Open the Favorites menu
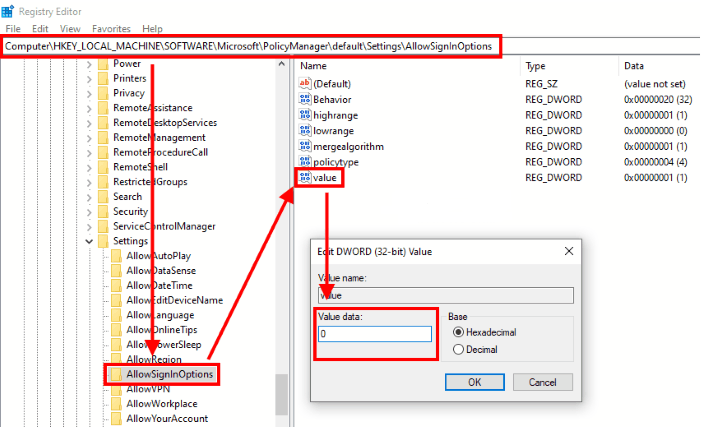Image resolution: width=721 pixels, height=427 pixels. point(111,29)
